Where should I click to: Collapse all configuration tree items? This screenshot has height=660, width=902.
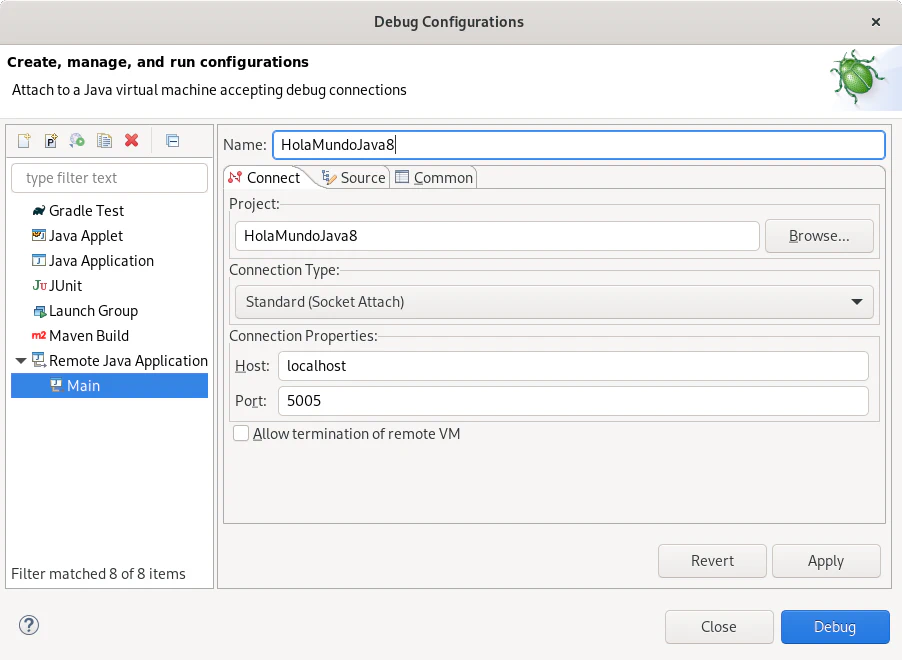click(172, 141)
